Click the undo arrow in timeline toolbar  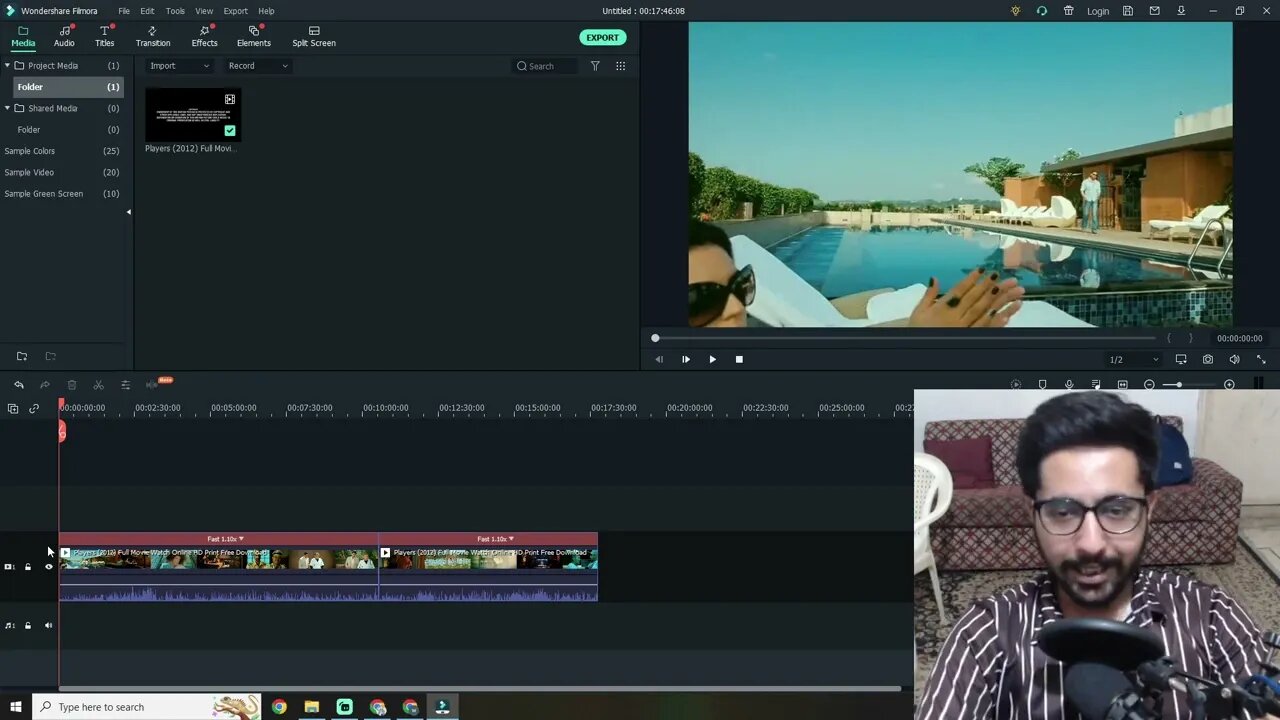pos(19,385)
